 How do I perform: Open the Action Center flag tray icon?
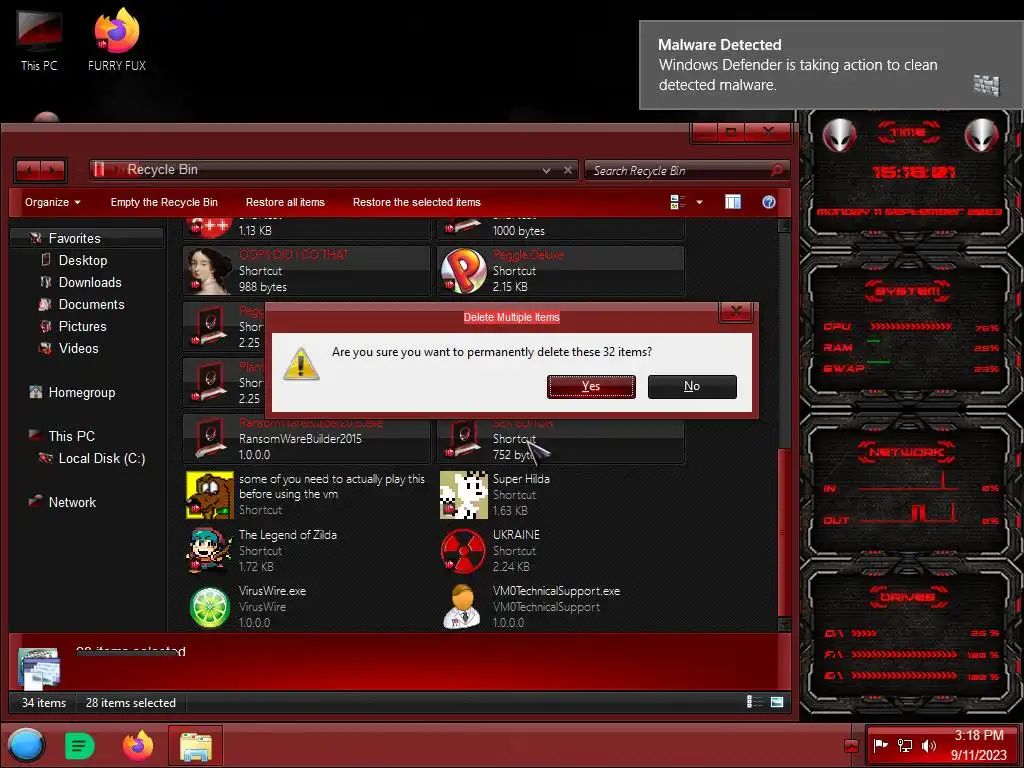(881, 745)
